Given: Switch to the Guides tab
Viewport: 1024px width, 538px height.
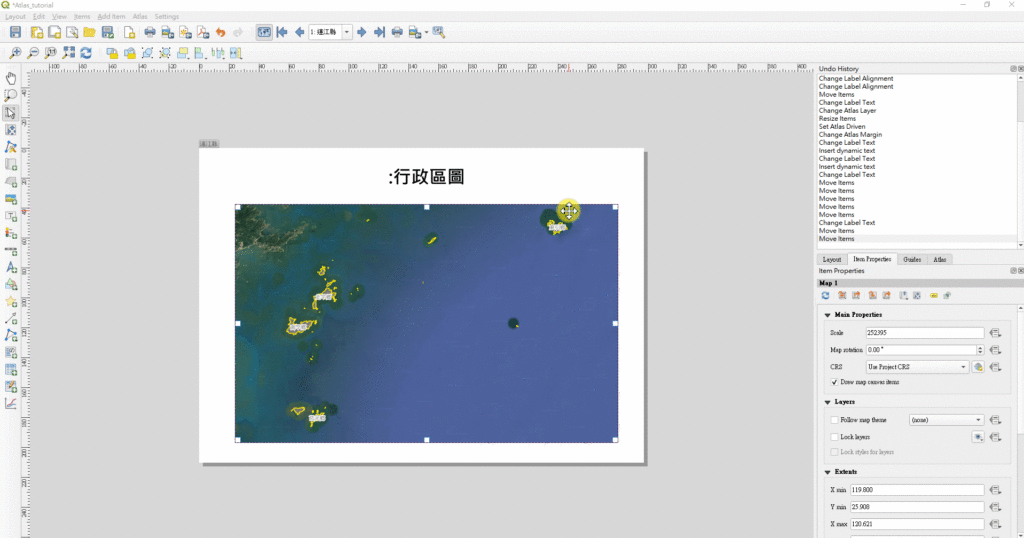Looking at the screenshot, I should [x=912, y=259].
